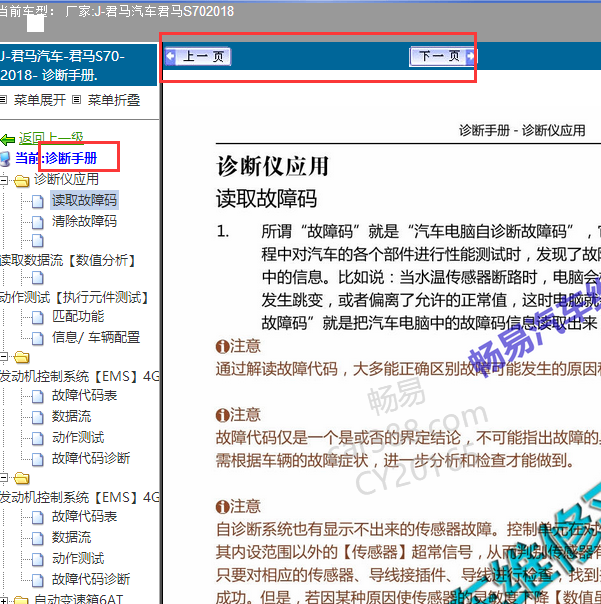Image resolution: width=601 pixels, height=604 pixels.
Task: Click page icon above 动作测试【执行元件测试】
Action: (37, 278)
